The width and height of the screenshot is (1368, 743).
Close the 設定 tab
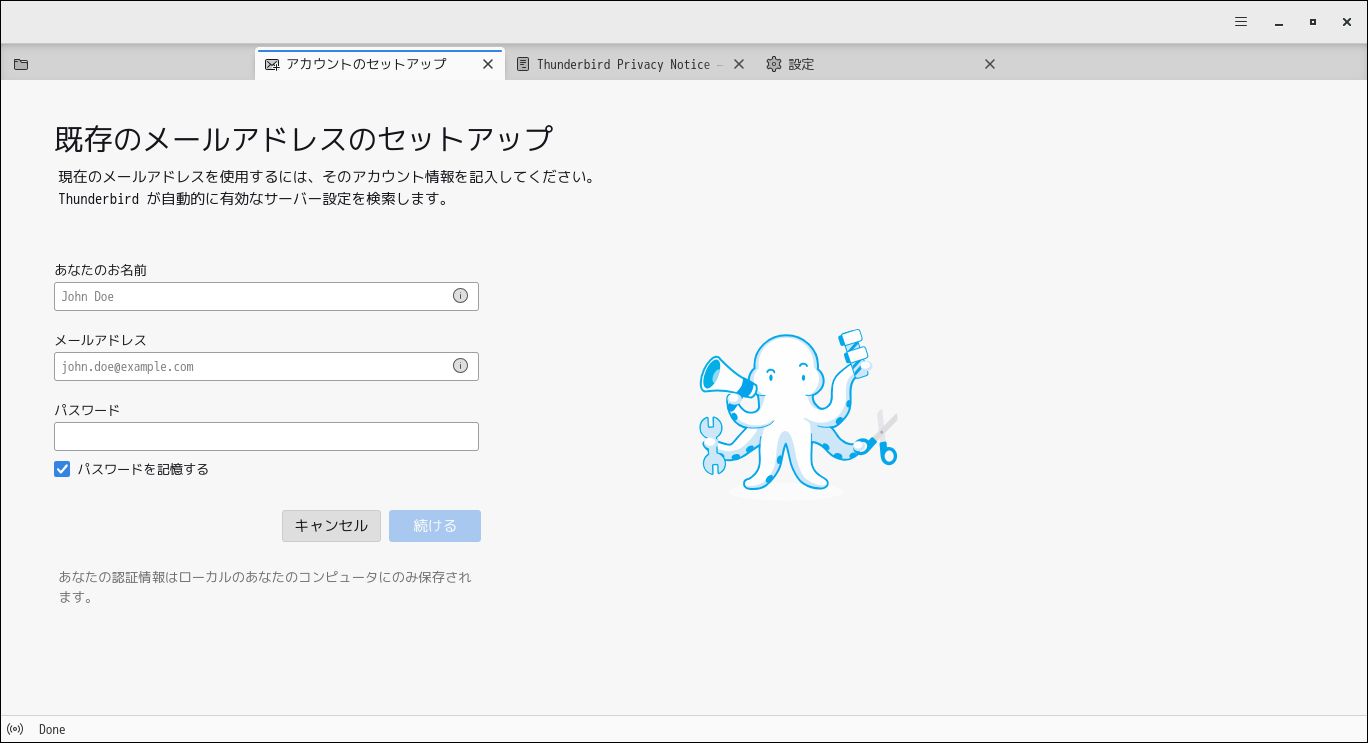pos(990,64)
